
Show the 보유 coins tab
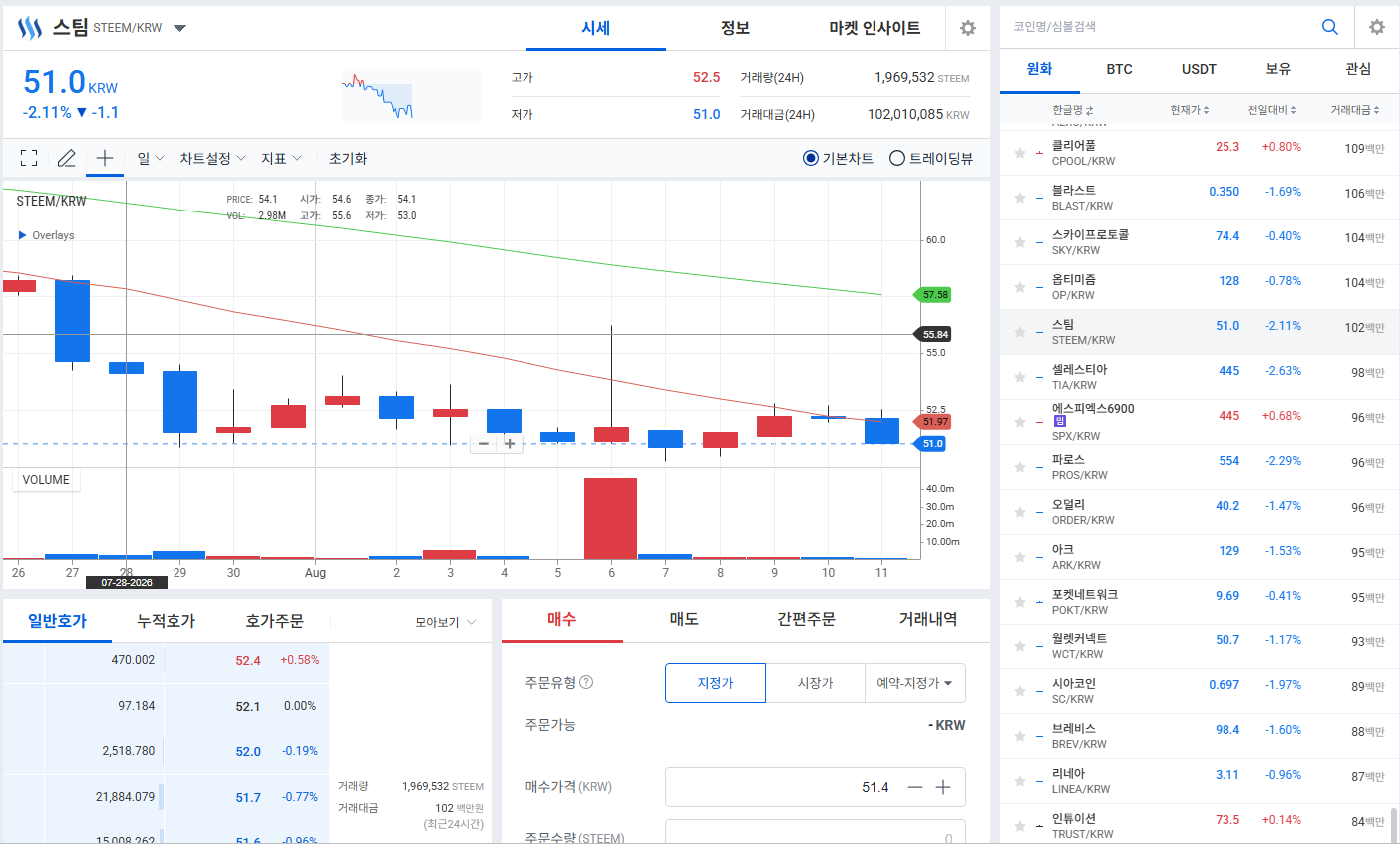[1279, 69]
